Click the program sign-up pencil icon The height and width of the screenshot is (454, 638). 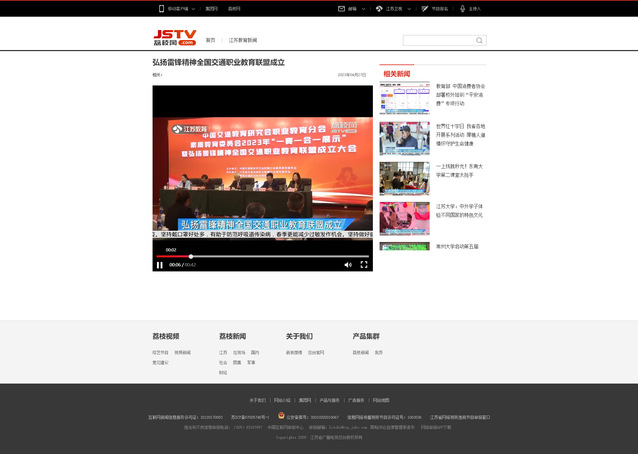click(x=424, y=8)
